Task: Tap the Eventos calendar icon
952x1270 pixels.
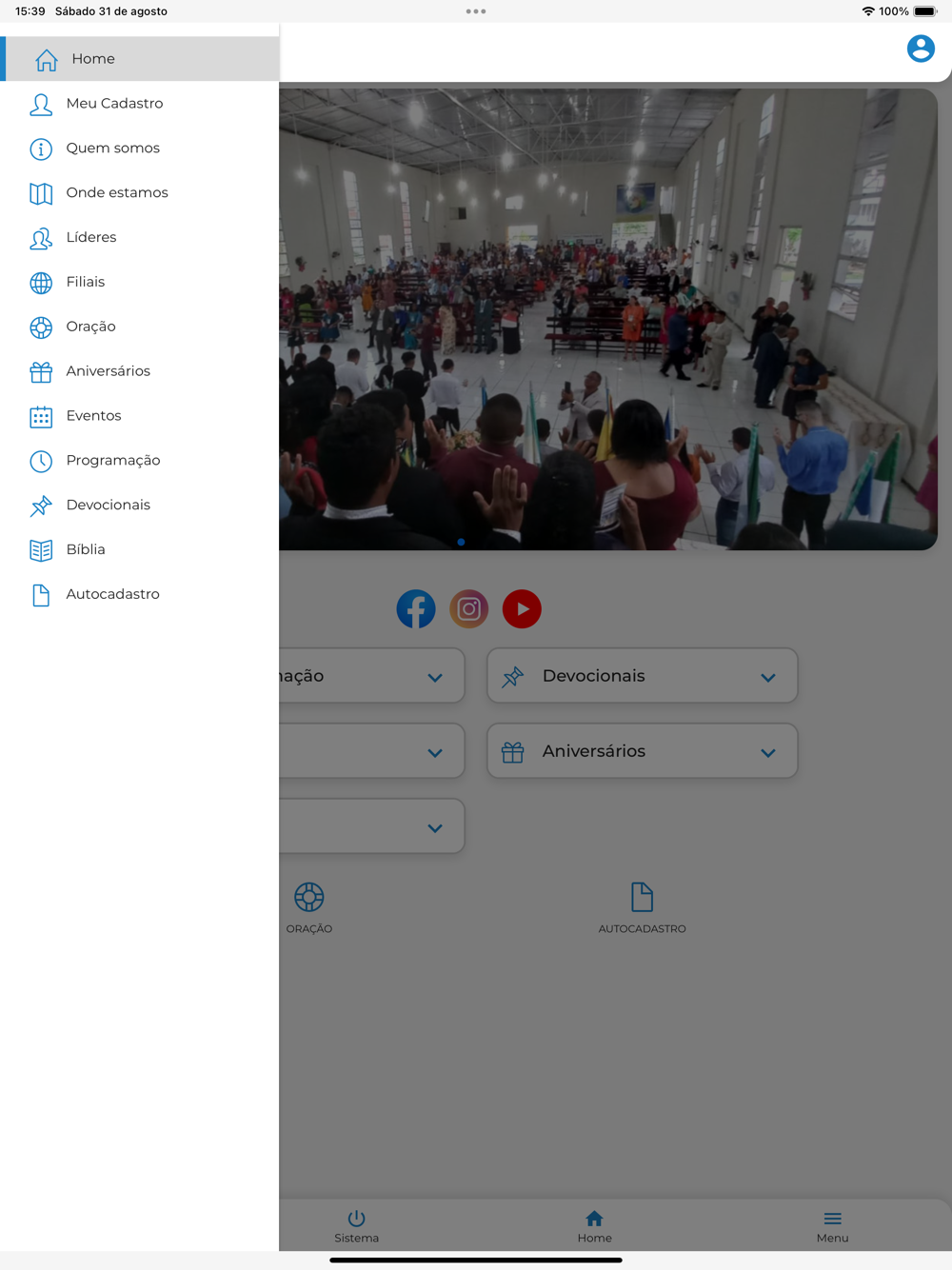Action: pyautogui.click(x=41, y=417)
